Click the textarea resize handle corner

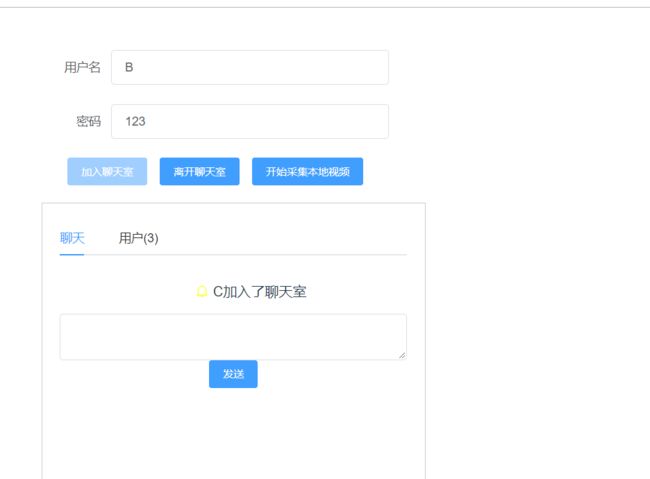coord(402,355)
